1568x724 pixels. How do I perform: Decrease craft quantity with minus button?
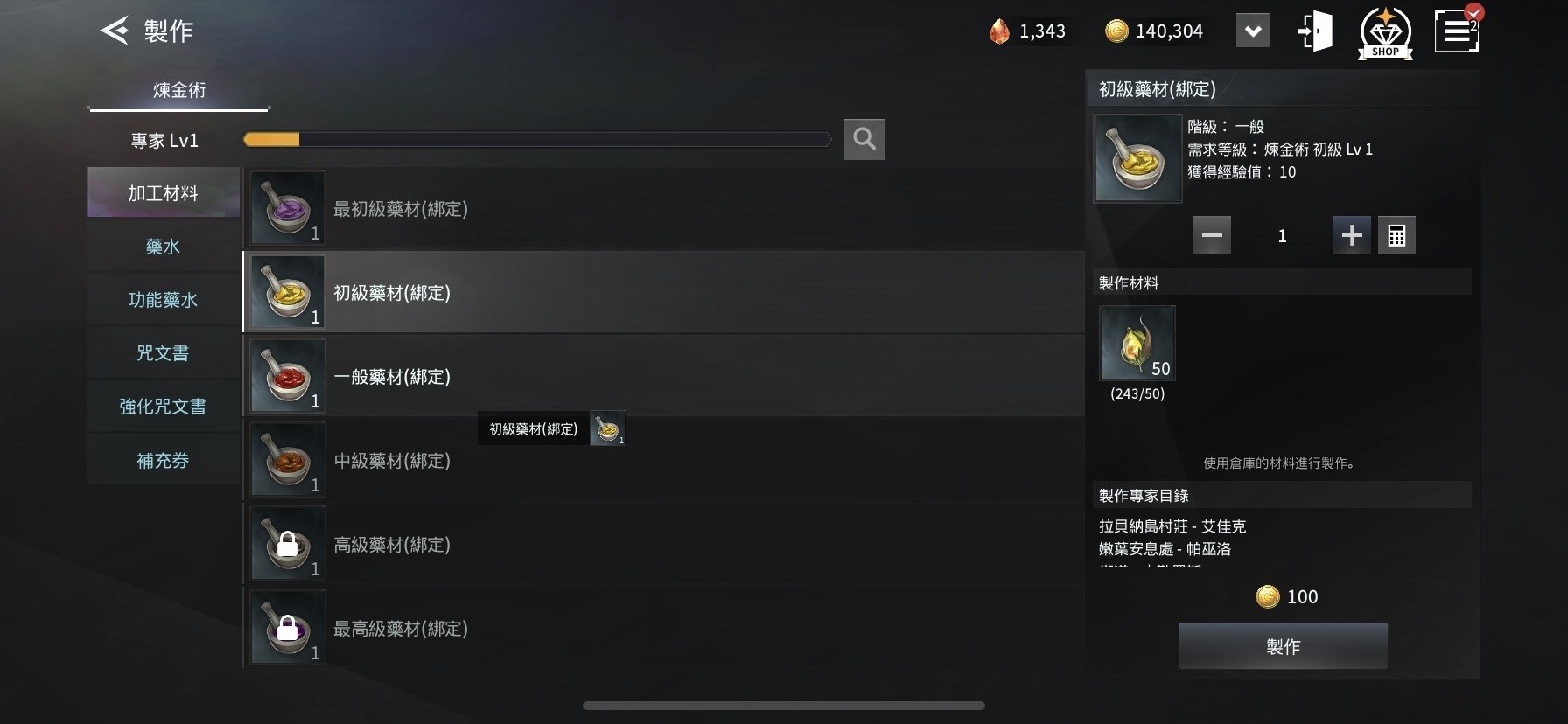[x=1212, y=235]
